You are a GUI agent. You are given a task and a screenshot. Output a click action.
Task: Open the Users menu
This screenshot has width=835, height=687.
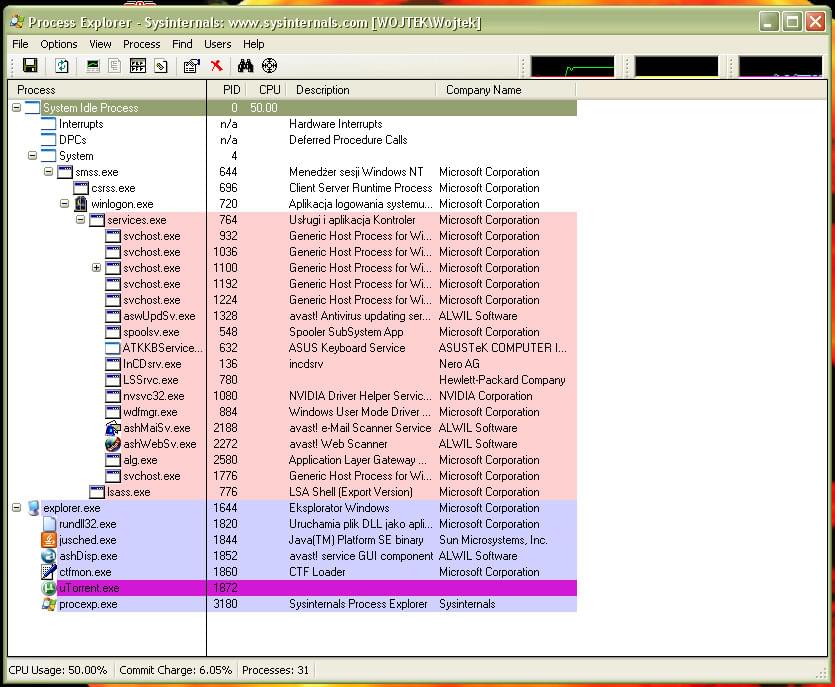[218, 44]
